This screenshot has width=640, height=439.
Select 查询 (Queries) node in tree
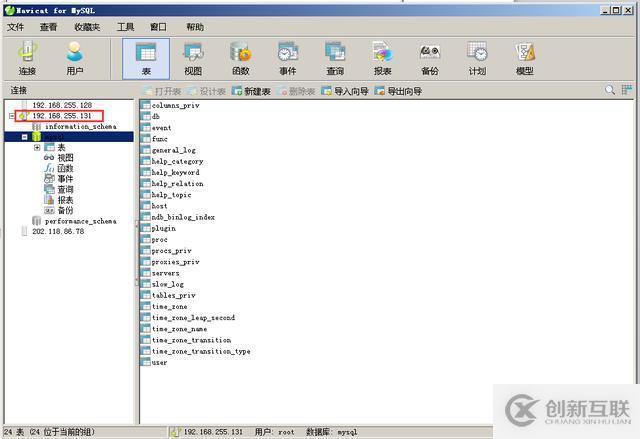(65, 190)
